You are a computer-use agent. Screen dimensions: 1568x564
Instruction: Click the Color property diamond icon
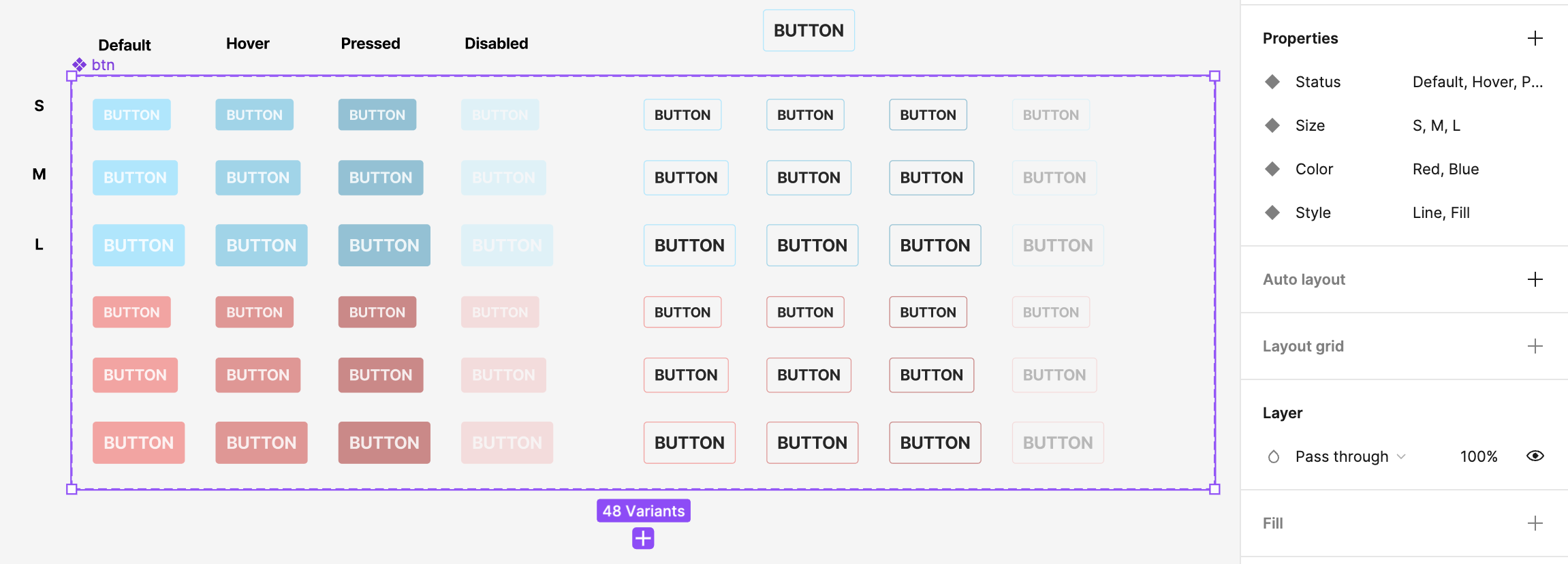(1272, 169)
